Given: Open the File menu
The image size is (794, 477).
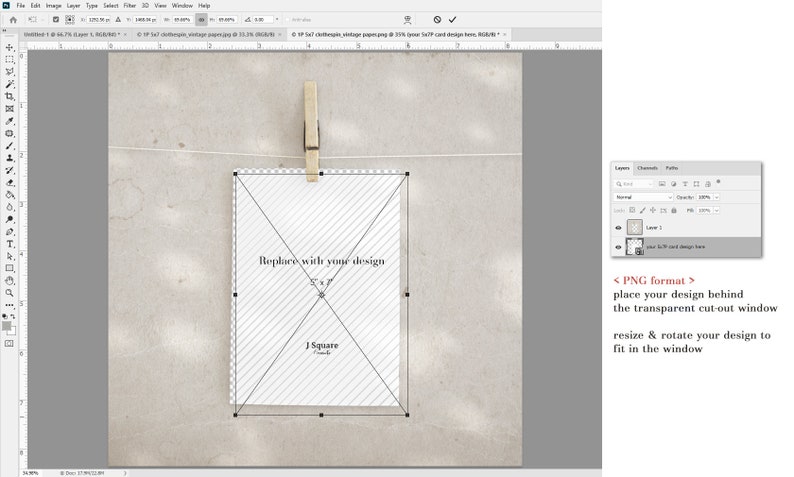Looking at the screenshot, I should (20, 6).
